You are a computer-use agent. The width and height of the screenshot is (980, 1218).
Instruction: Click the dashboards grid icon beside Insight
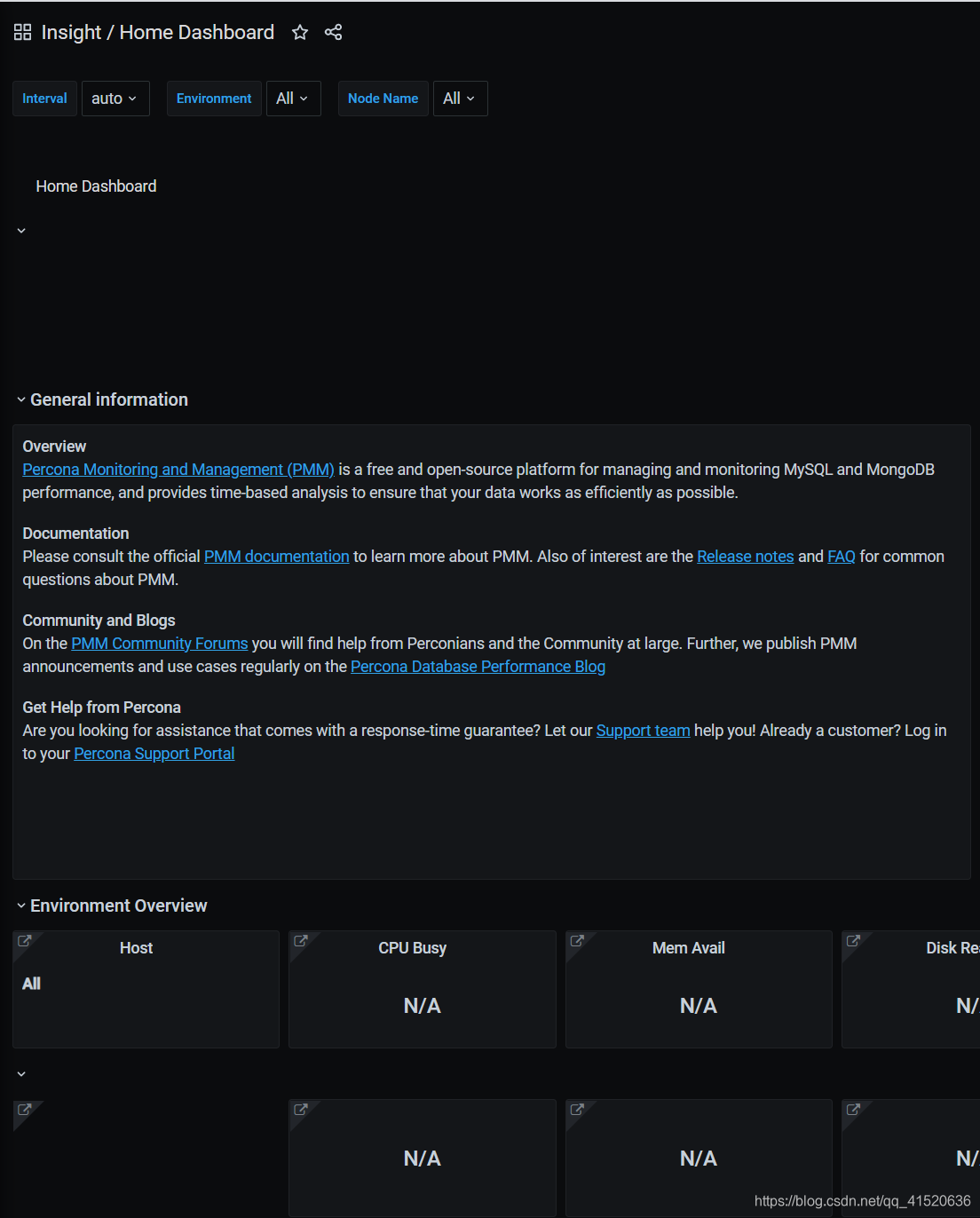click(23, 33)
